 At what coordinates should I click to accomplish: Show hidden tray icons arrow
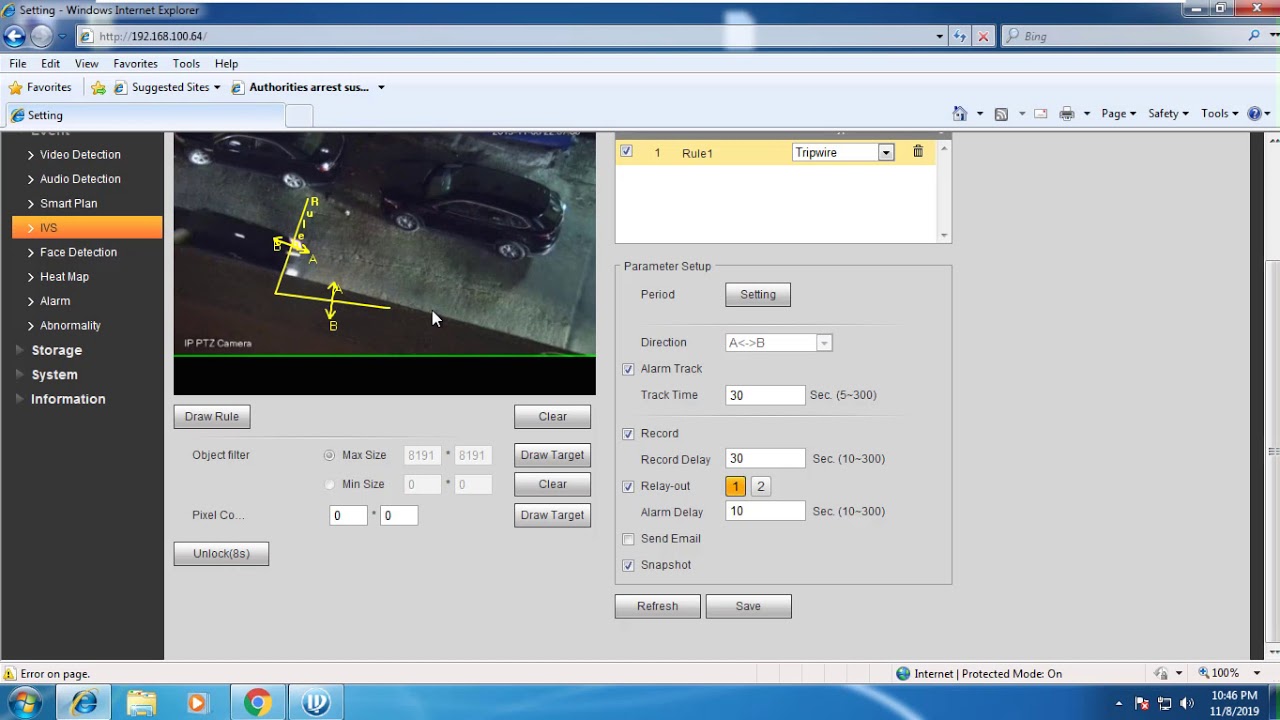click(x=1119, y=703)
